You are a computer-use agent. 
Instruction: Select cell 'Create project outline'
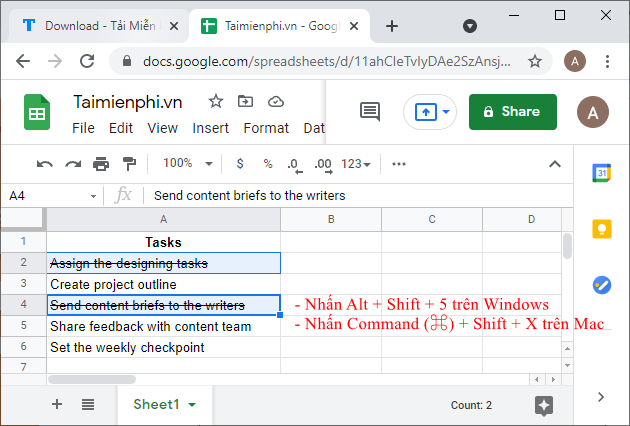[x=164, y=285]
